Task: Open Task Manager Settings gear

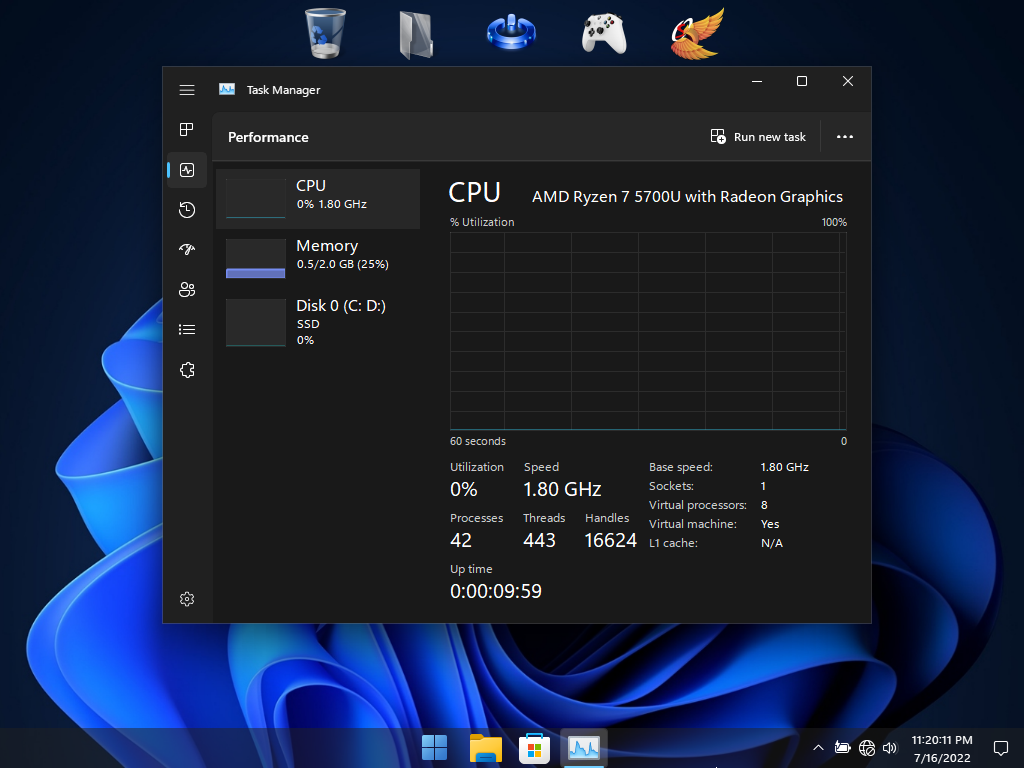Action: (x=187, y=599)
